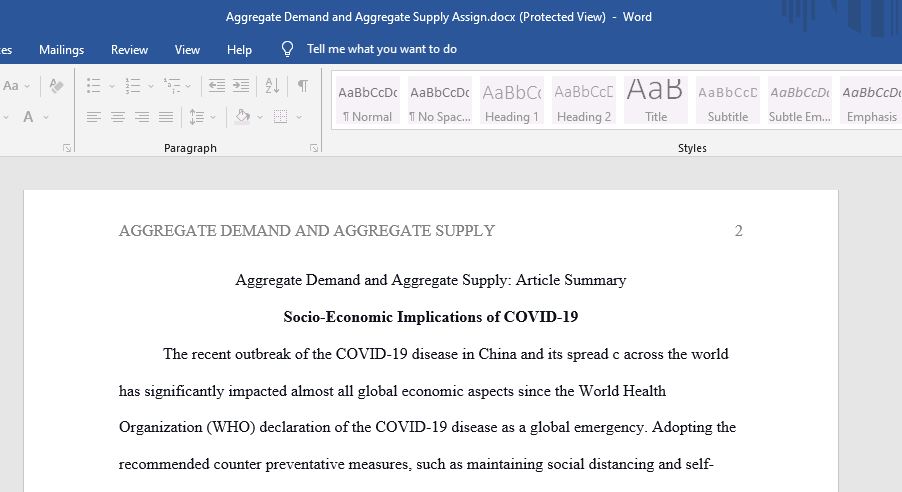
Task: Expand multilevel list dropdown arrow
Action: tap(188, 86)
